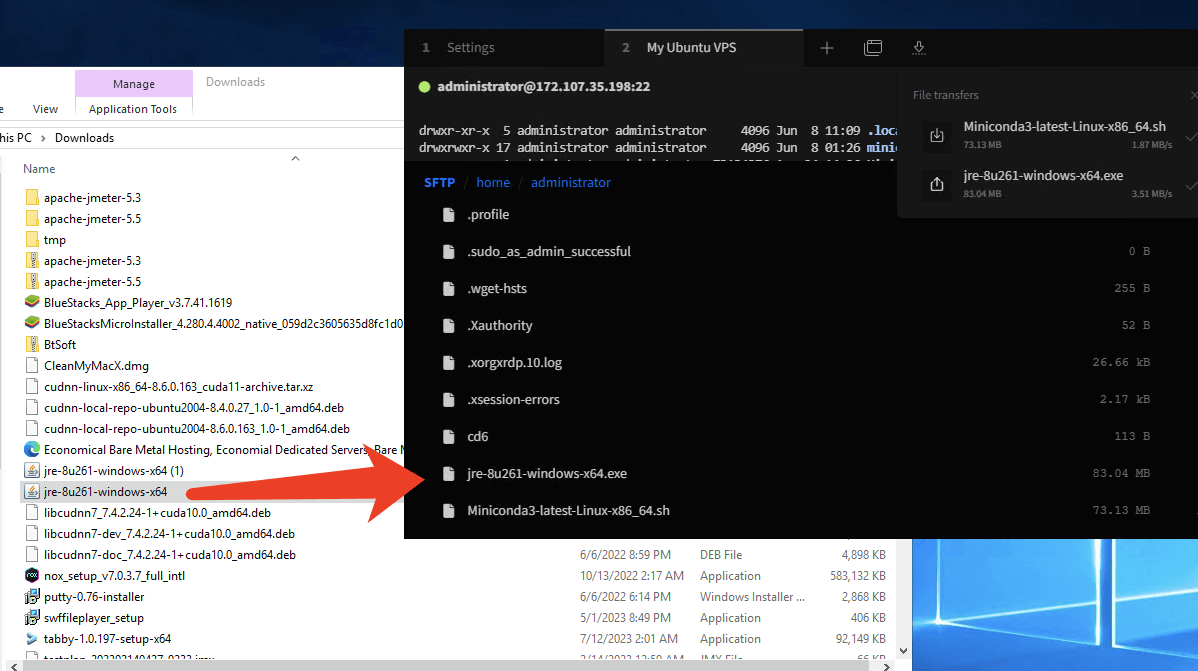The image size is (1198, 671).
Task: Select cudnn-local-repo-ubuntu2004-8.6.0.163_1.0-1_amd64.deb file
Action: coord(197,429)
